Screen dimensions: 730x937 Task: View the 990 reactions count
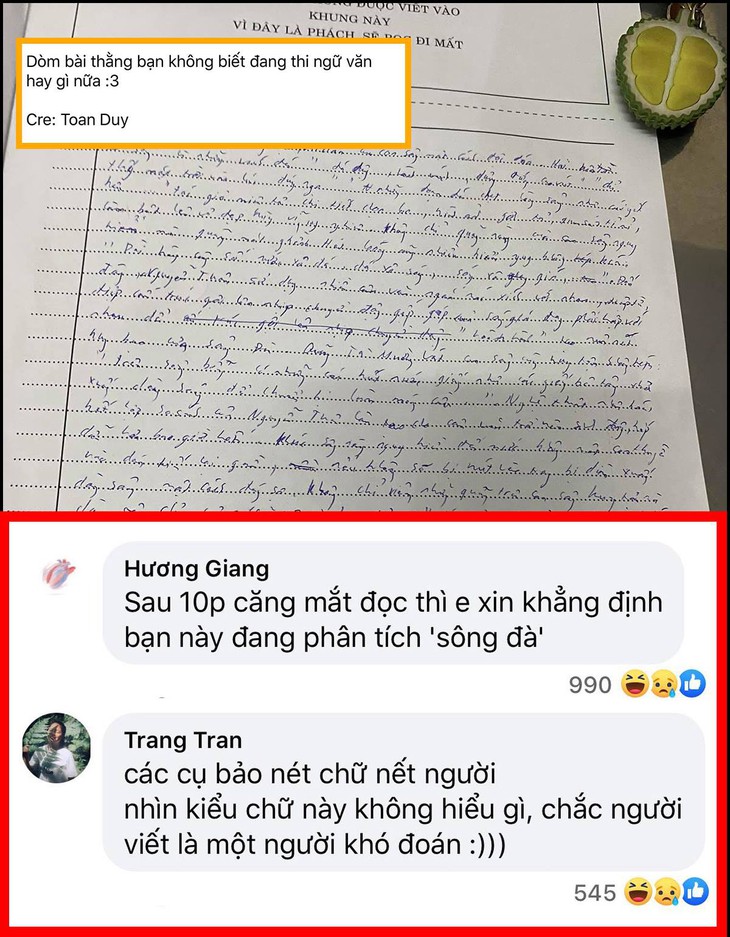click(590, 685)
